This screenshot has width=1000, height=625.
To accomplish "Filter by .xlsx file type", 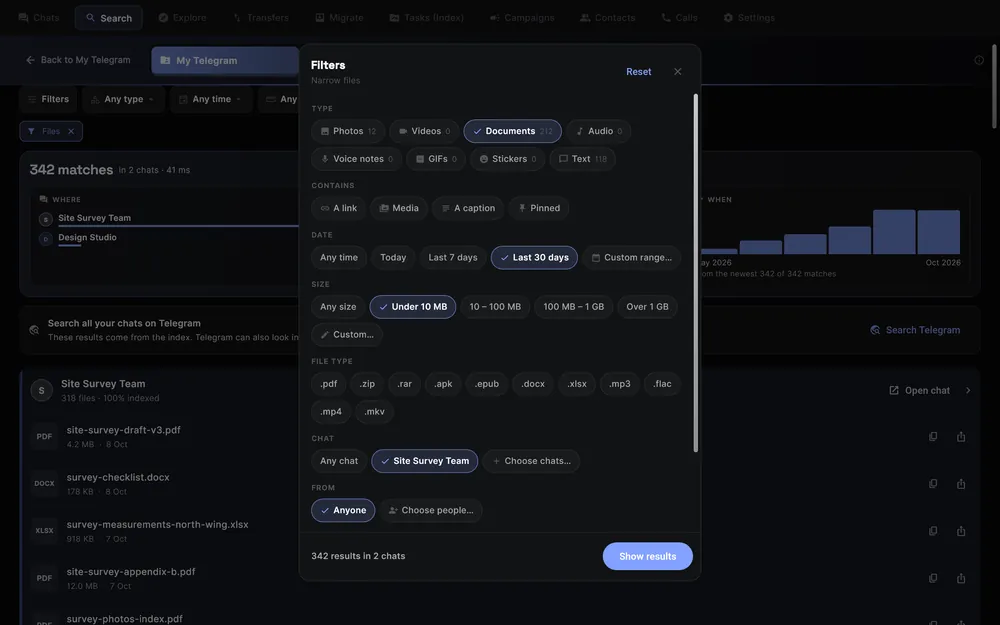I will click(577, 384).
